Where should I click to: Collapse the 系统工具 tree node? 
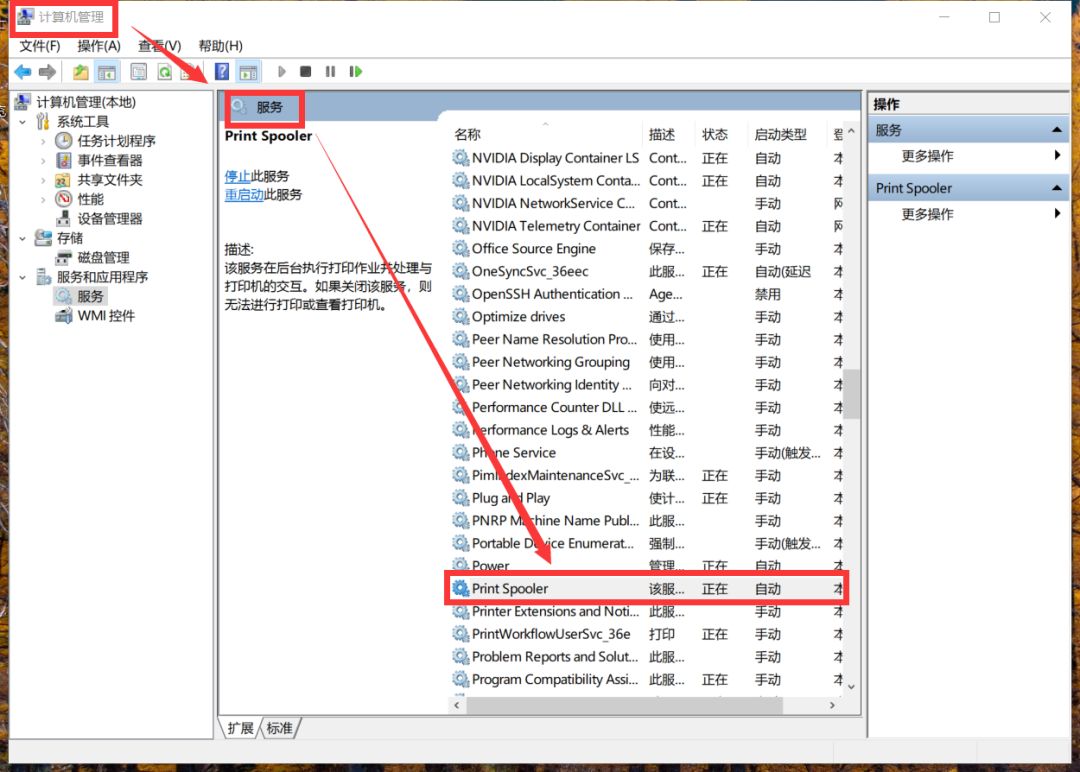coord(23,122)
